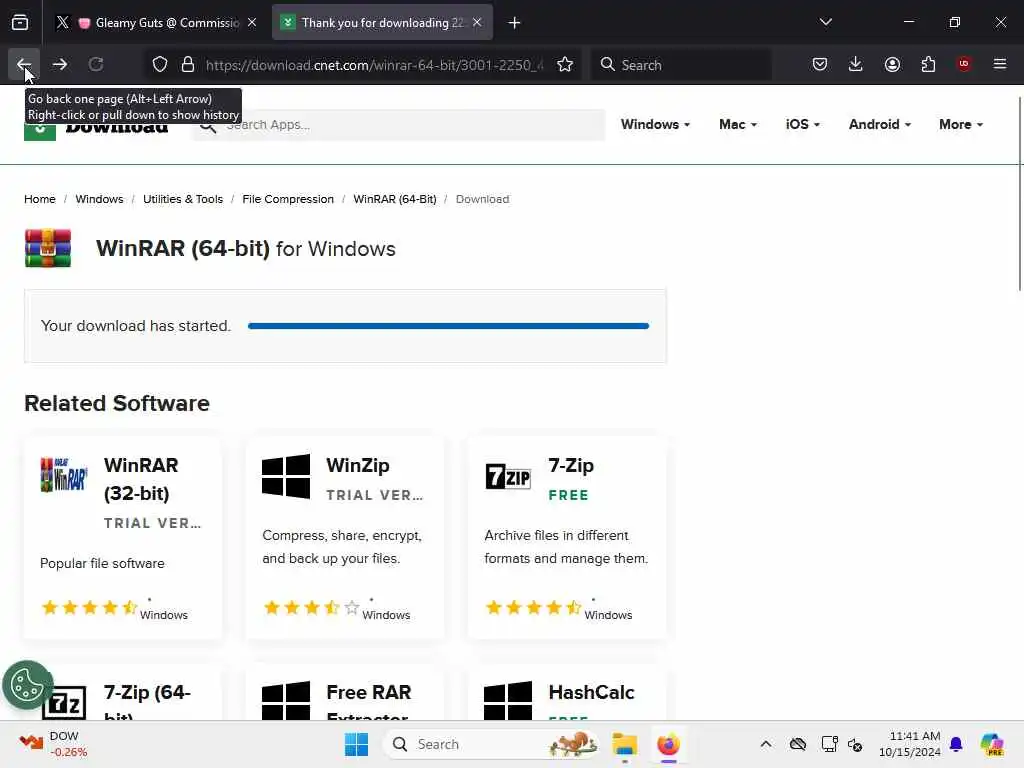
Task: Open the DOW stock widget
Action: click(54, 744)
